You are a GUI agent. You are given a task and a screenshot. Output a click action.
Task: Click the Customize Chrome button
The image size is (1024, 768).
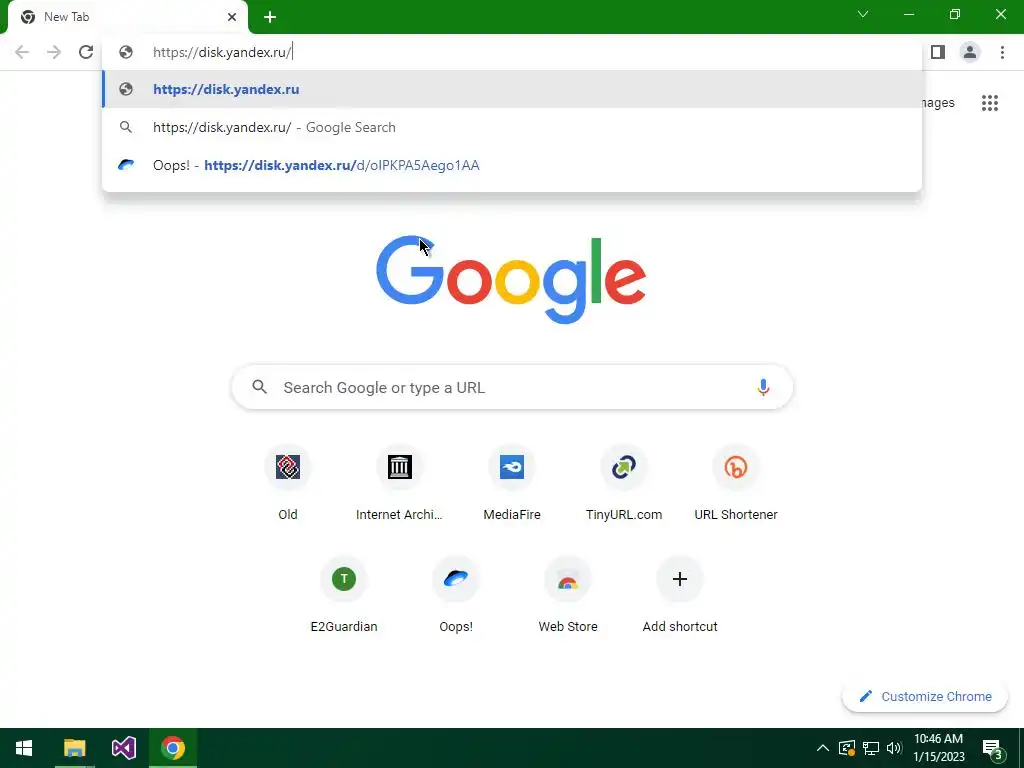point(925,696)
